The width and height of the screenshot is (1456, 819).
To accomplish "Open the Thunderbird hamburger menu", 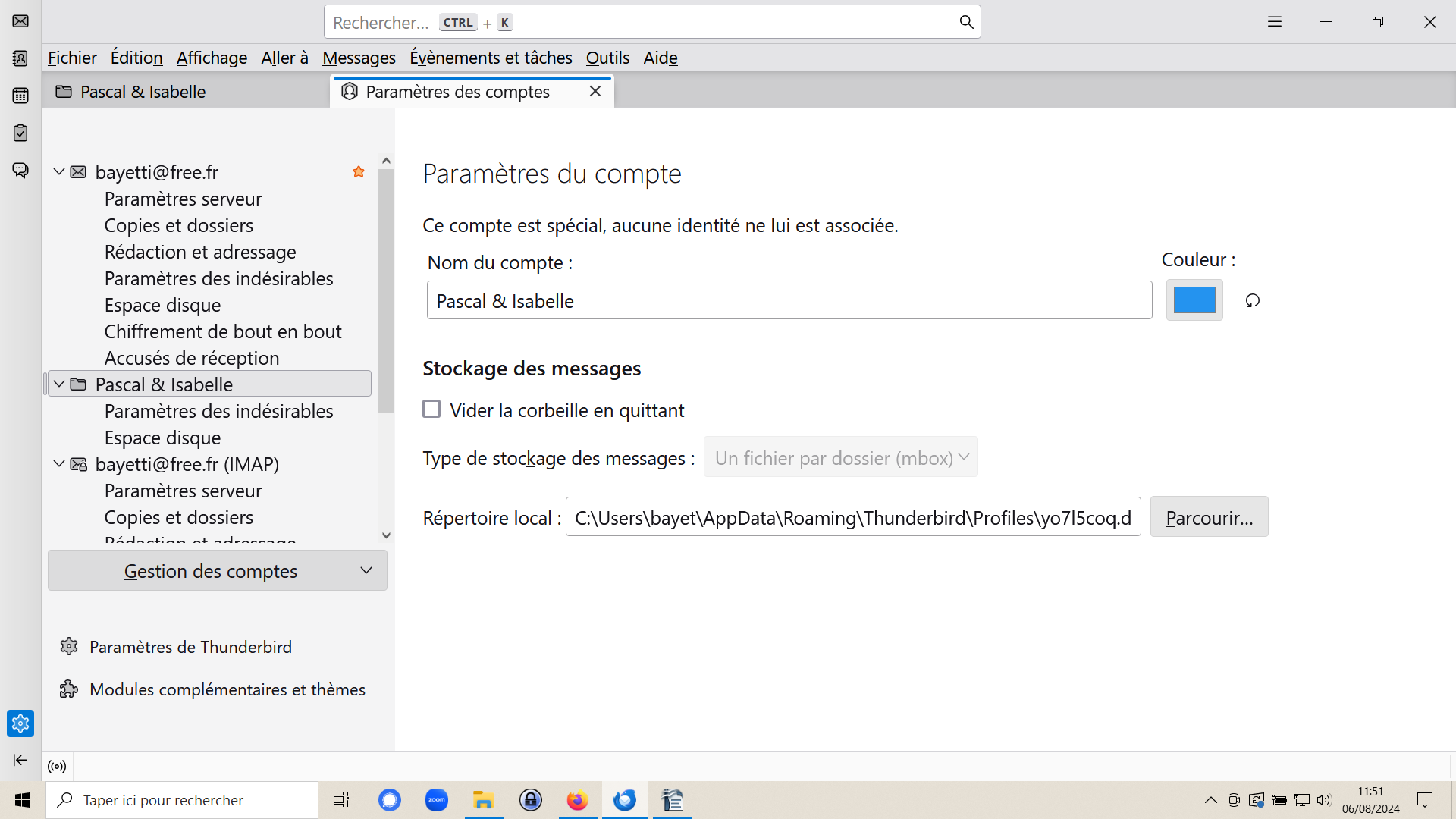I will click(x=1274, y=22).
